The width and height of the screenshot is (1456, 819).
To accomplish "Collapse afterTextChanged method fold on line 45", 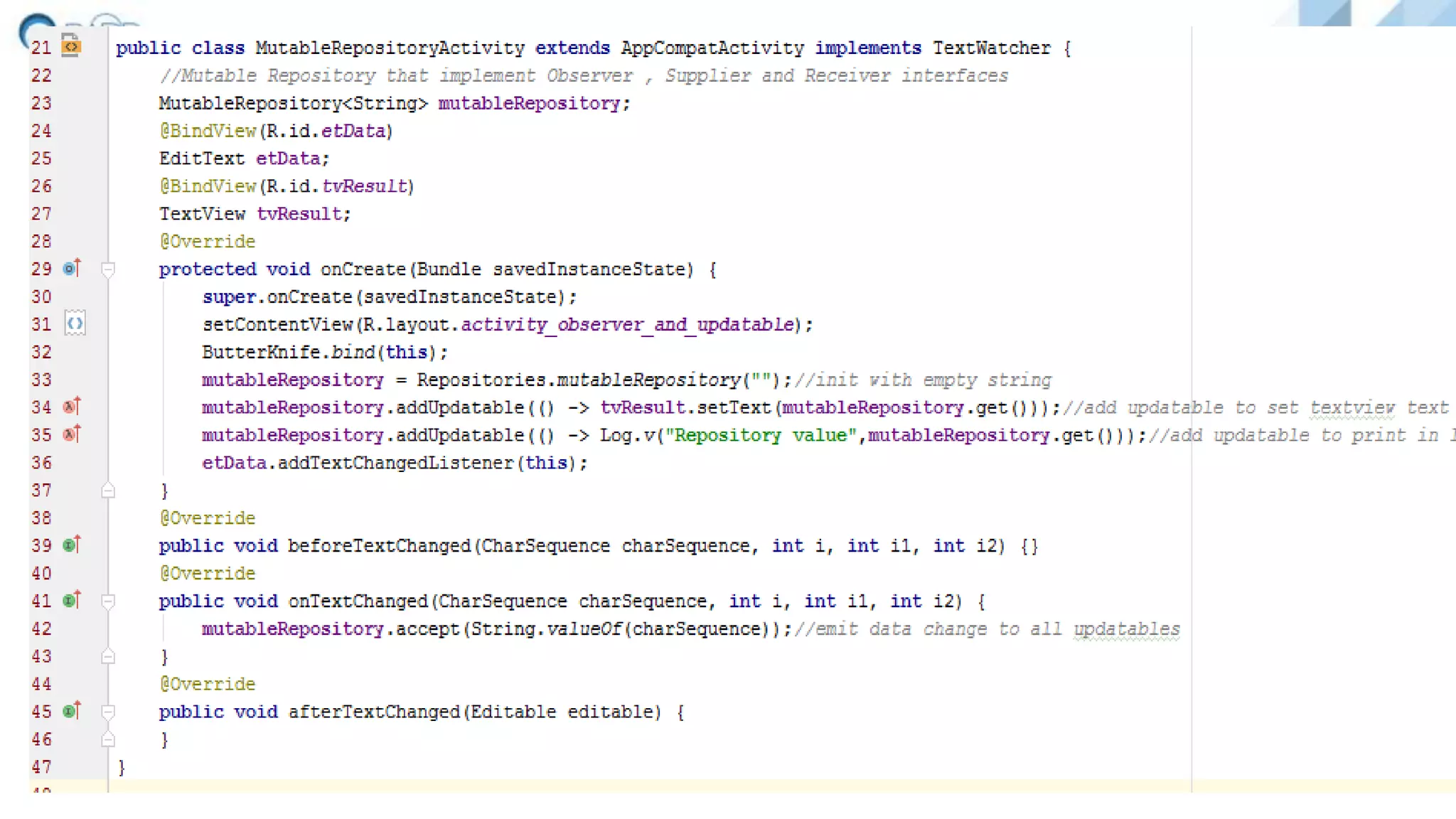I will tap(108, 712).
